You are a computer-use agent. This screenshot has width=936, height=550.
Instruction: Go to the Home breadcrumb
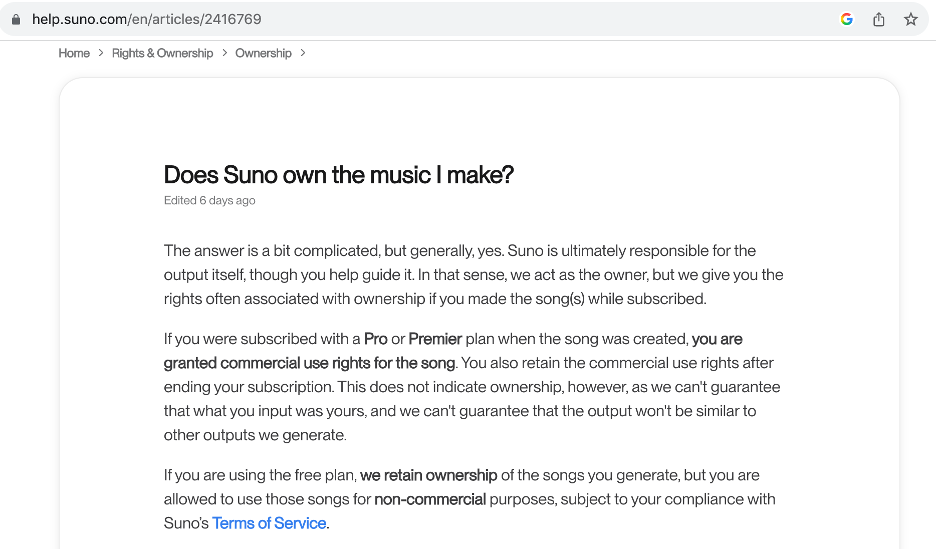tap(74, 53)
